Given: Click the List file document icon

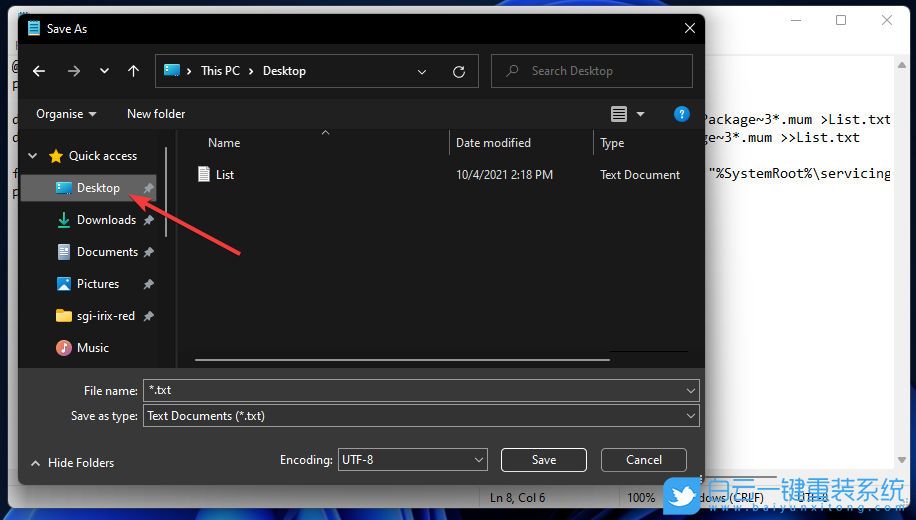Looking at the screenshot, I should [204, 174].
